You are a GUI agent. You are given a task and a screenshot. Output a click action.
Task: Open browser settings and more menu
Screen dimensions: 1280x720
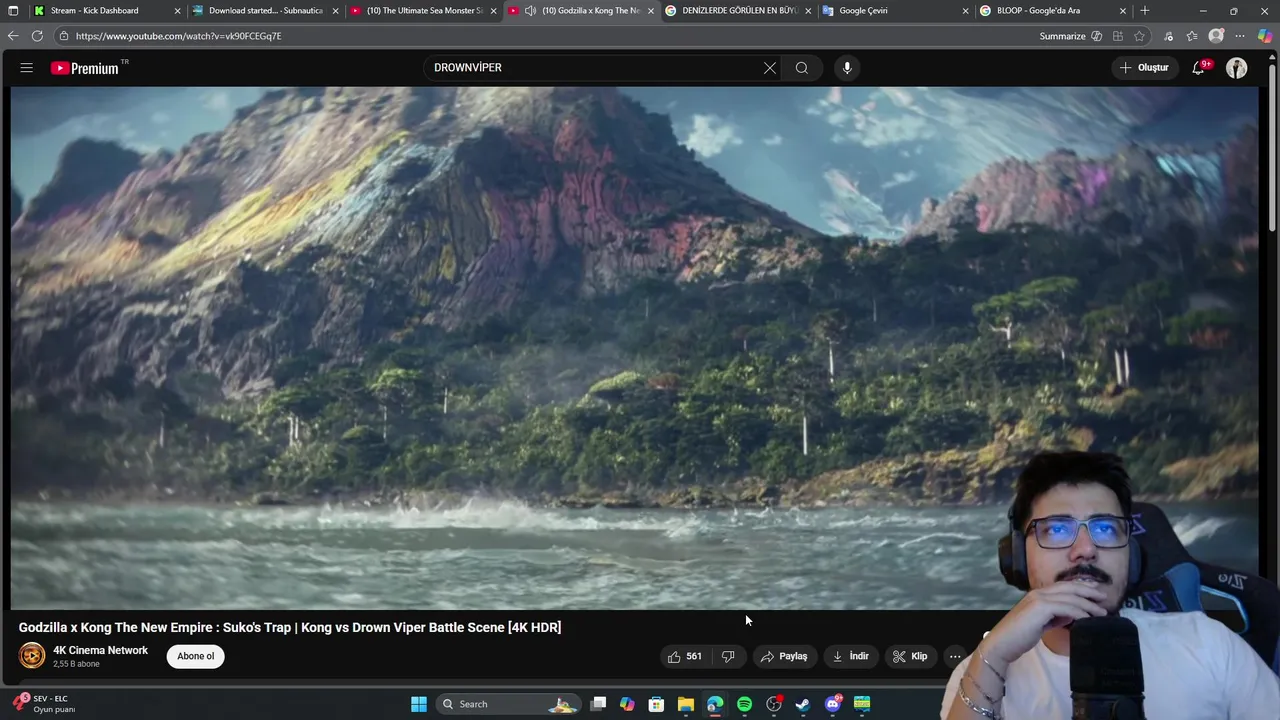1240,36
